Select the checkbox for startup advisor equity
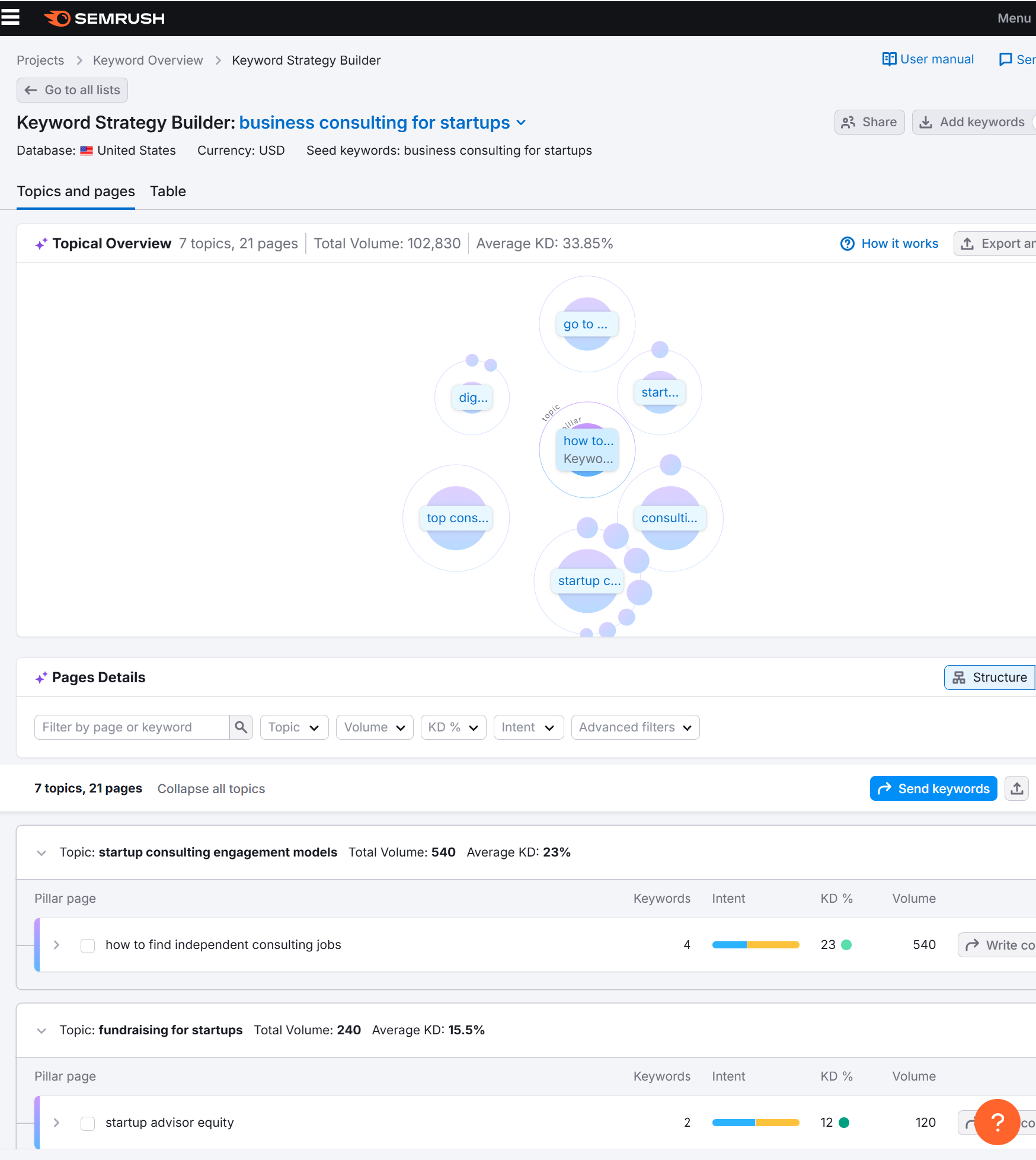 coord(87,1123)
